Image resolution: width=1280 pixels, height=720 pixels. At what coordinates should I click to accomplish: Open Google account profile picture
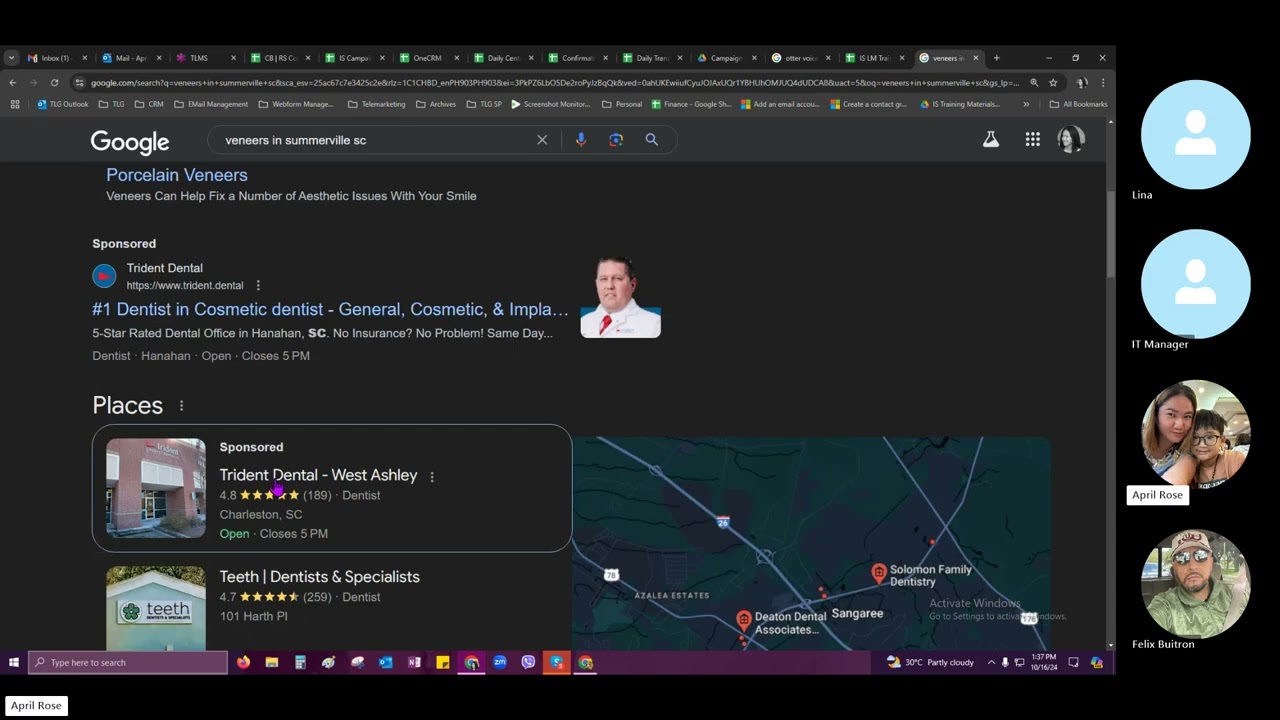point(1071,140)
